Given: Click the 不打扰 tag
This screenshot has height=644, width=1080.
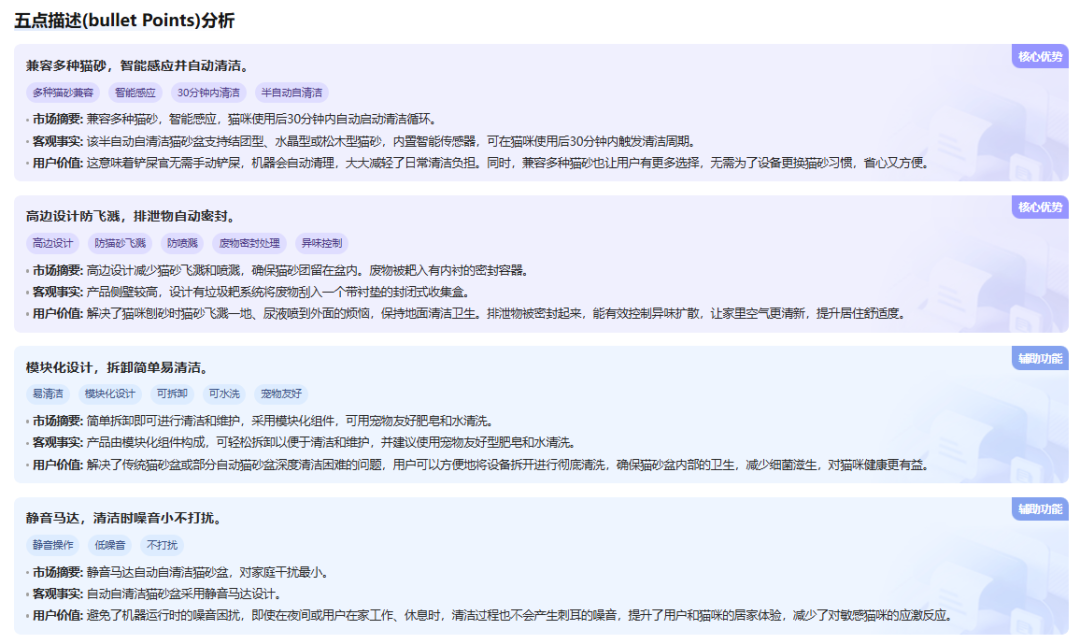Looking at the screenshot, I should click(162, 545).
